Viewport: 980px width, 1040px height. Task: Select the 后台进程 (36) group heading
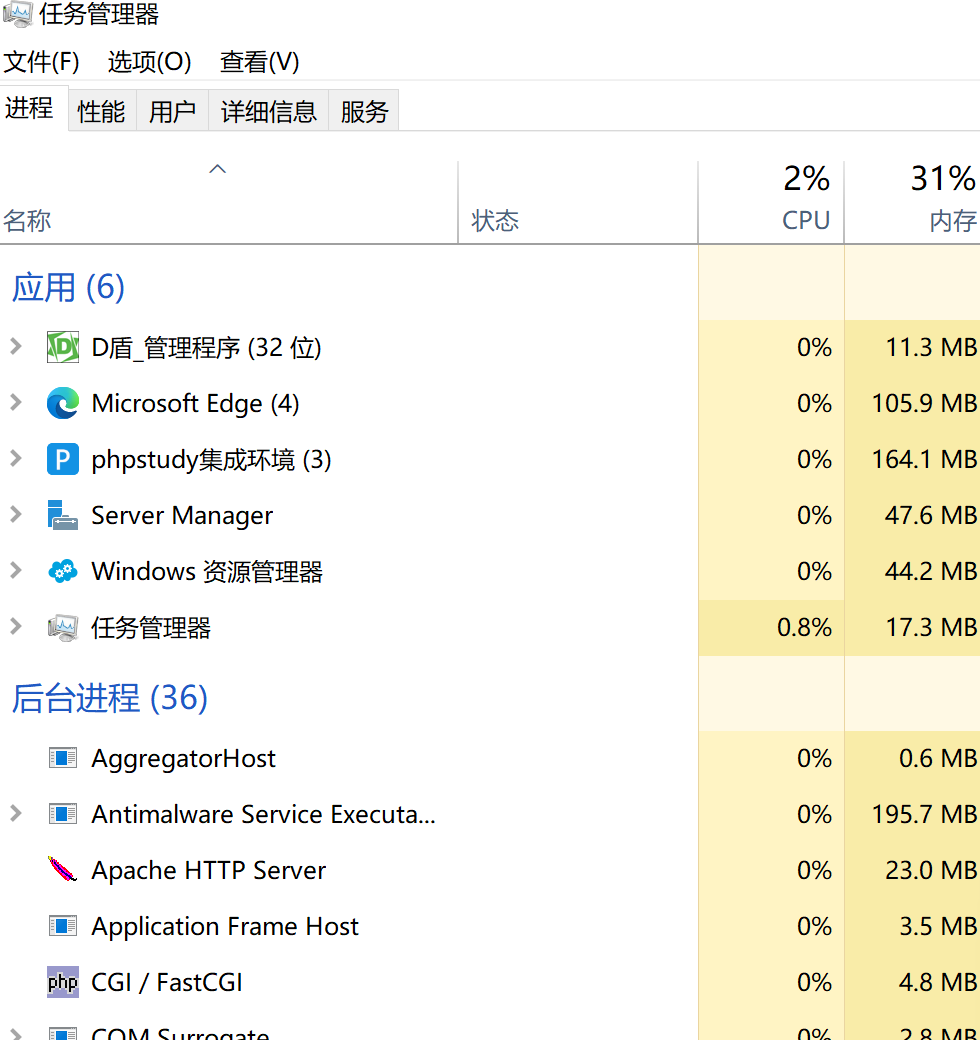pos(110,698)
